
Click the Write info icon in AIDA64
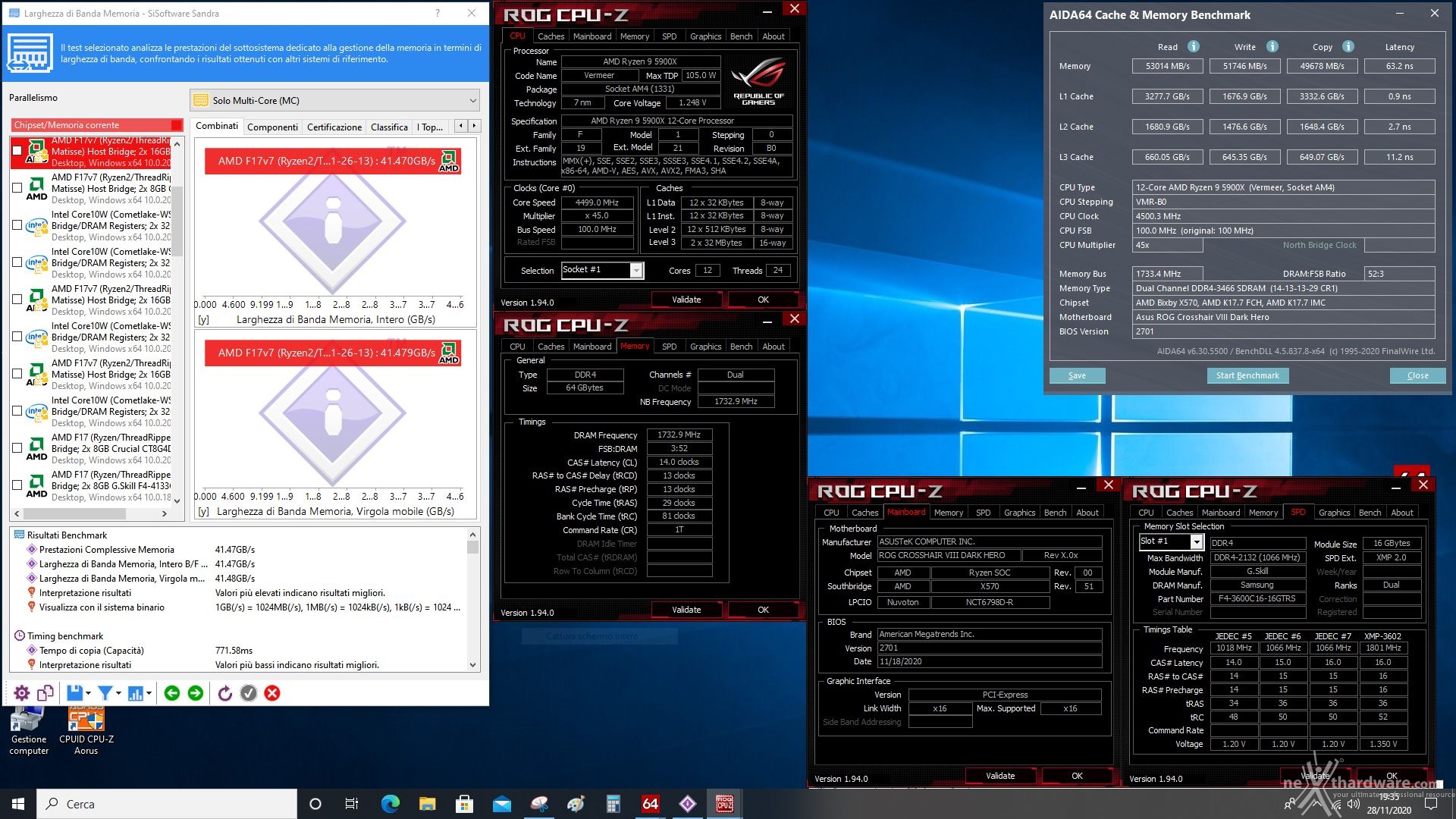point(1272,46)
